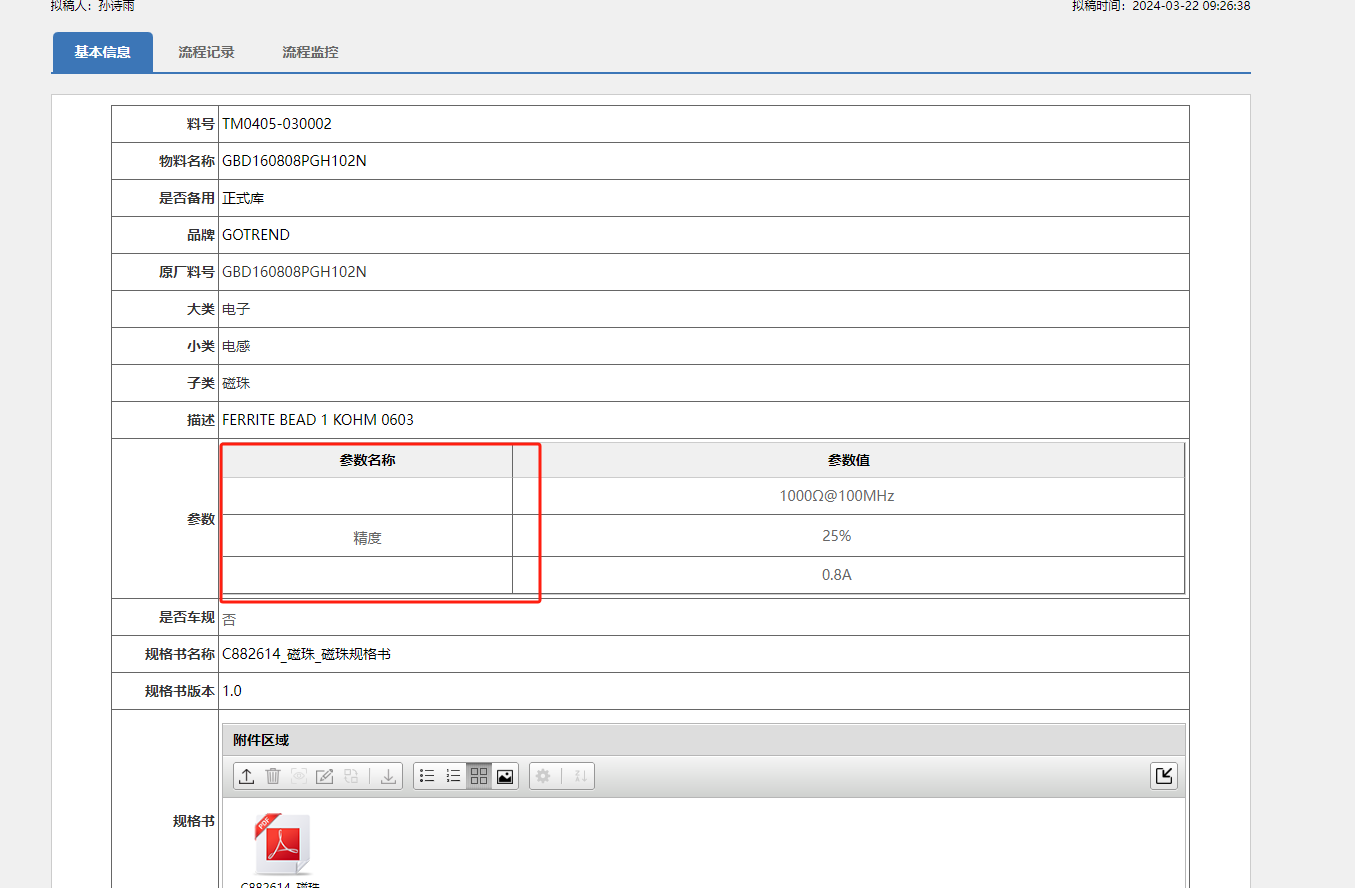Screen dimensions: 1355x888
Task: Click the 附件区域 panel header
Action: (x=703, y=740)
